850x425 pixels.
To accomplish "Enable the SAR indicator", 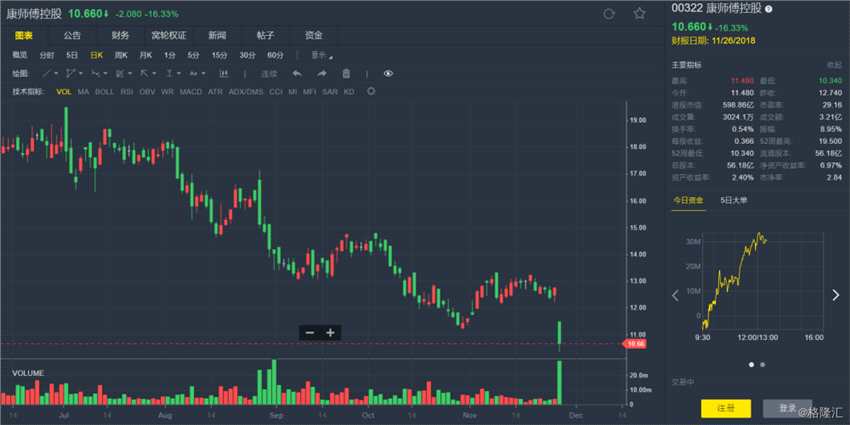I will pyautogui.click(x=330, y=92).
